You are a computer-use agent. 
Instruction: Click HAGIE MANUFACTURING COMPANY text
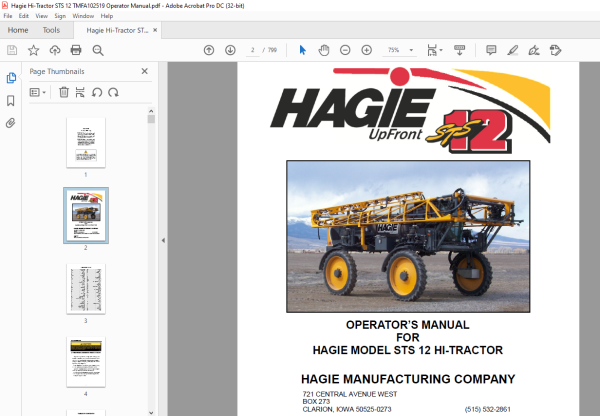point(408,379)
